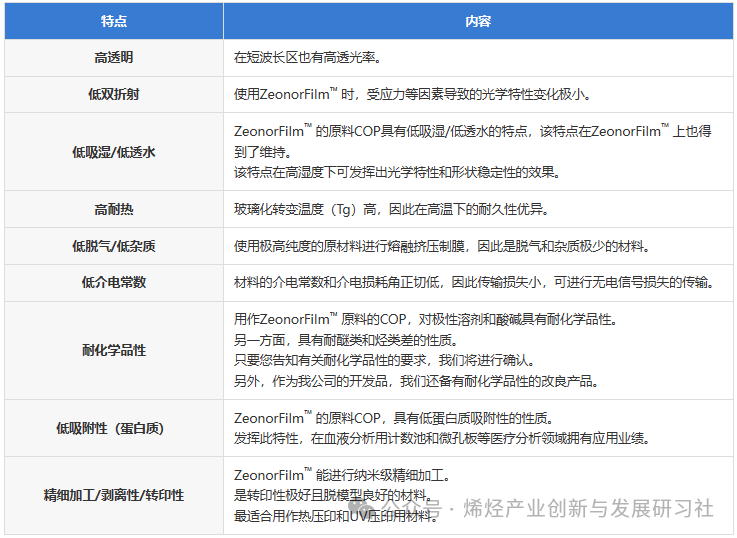Select the 低吸湿/低透水 feature cell
The height and width of the screenshot is (538, 737).
(x=114, y=152)
